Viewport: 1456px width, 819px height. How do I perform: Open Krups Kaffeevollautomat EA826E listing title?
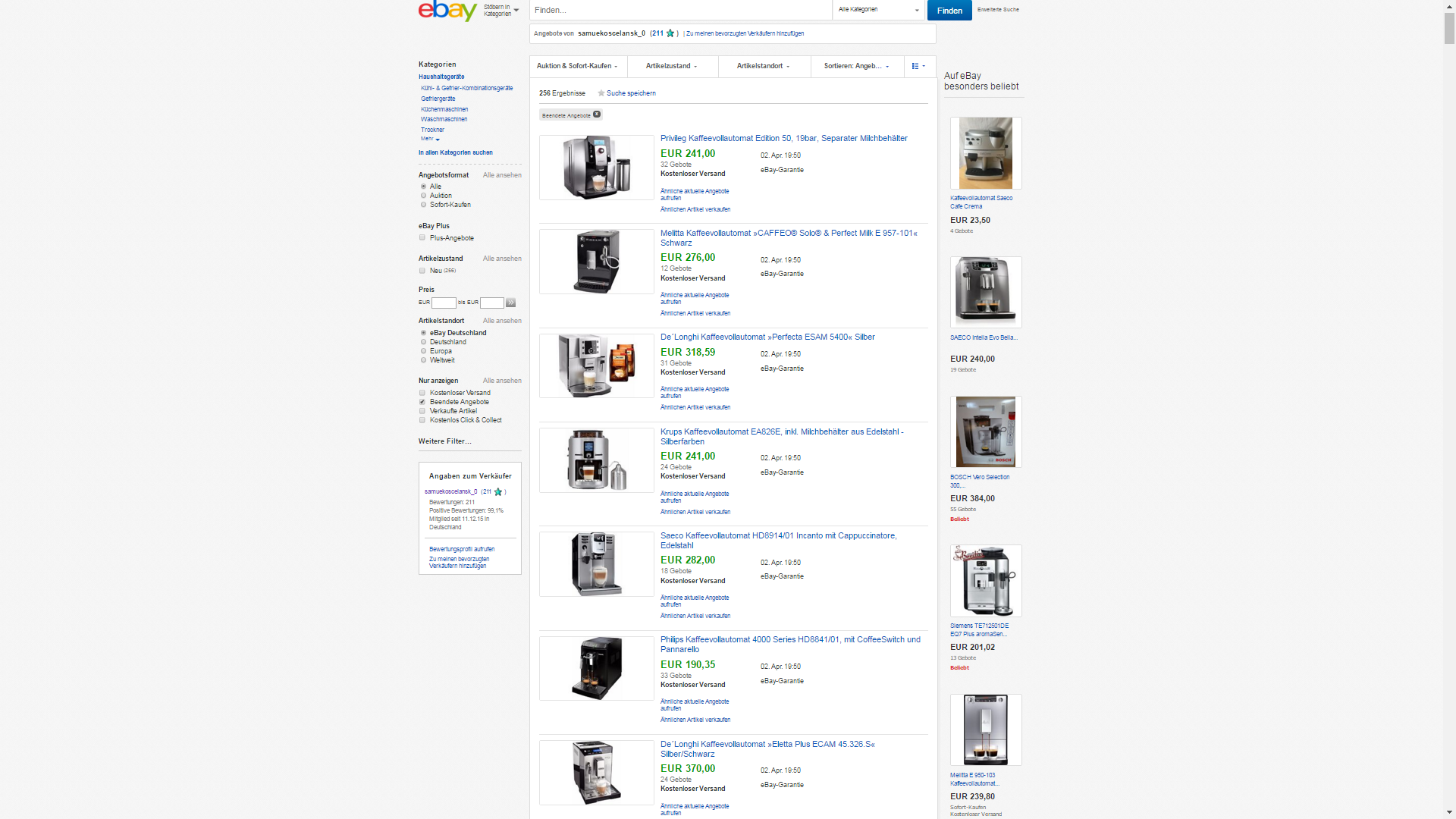point(782,437)
